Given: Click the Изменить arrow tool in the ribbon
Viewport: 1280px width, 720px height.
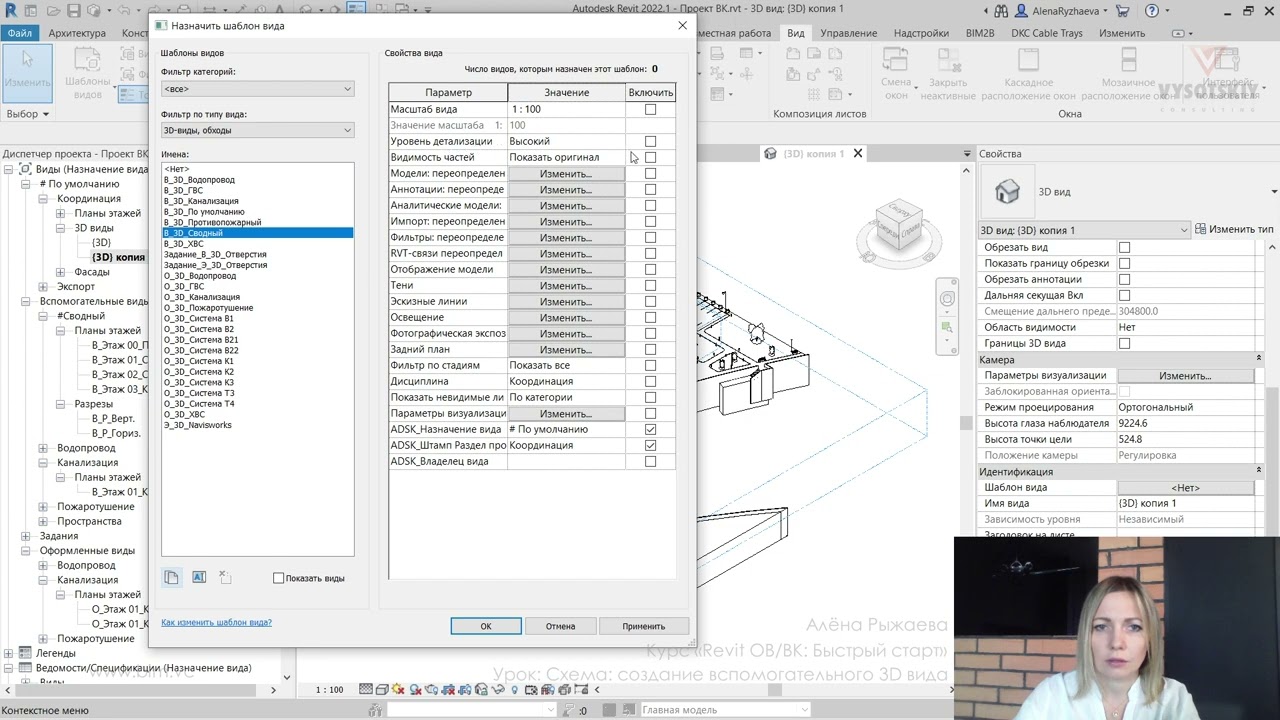Looking at the screenshot, I should tap(27, 72).
